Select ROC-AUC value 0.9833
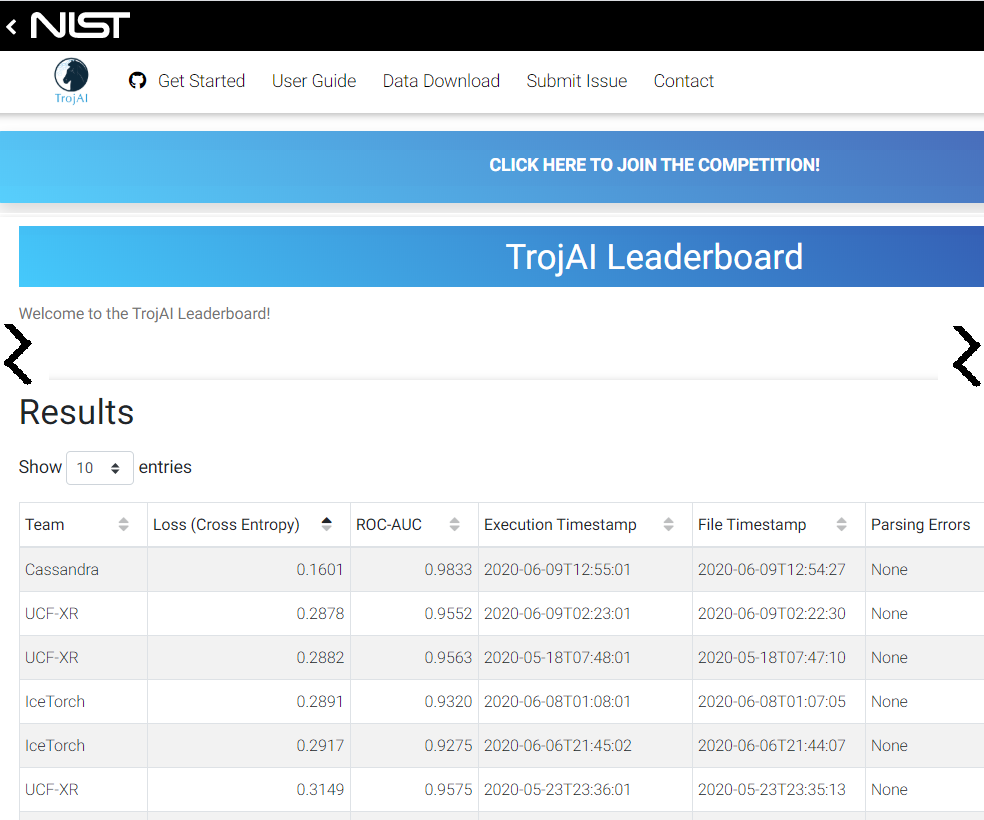 (448, 569)
